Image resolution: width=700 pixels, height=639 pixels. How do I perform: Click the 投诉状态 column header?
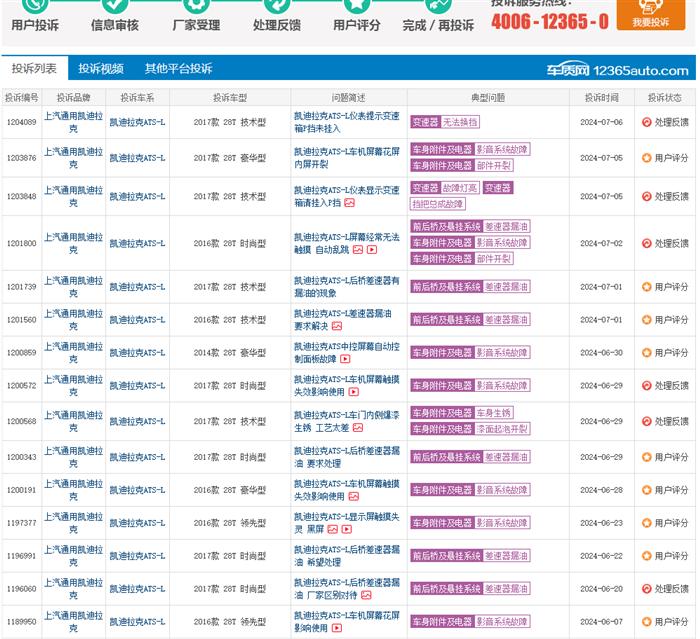pos(665,97)
